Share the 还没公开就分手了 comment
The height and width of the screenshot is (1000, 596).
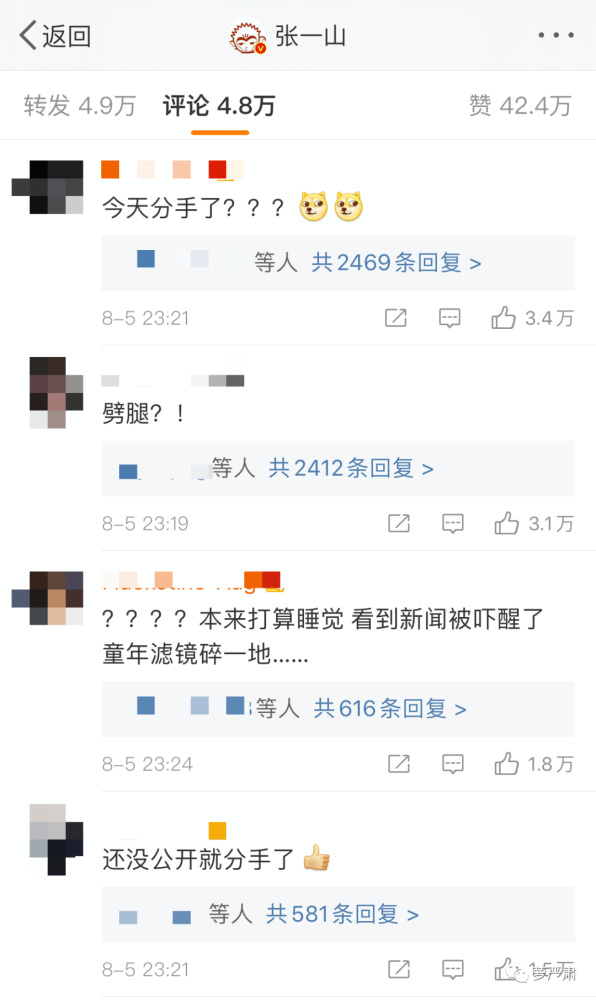tap(398, 969)
